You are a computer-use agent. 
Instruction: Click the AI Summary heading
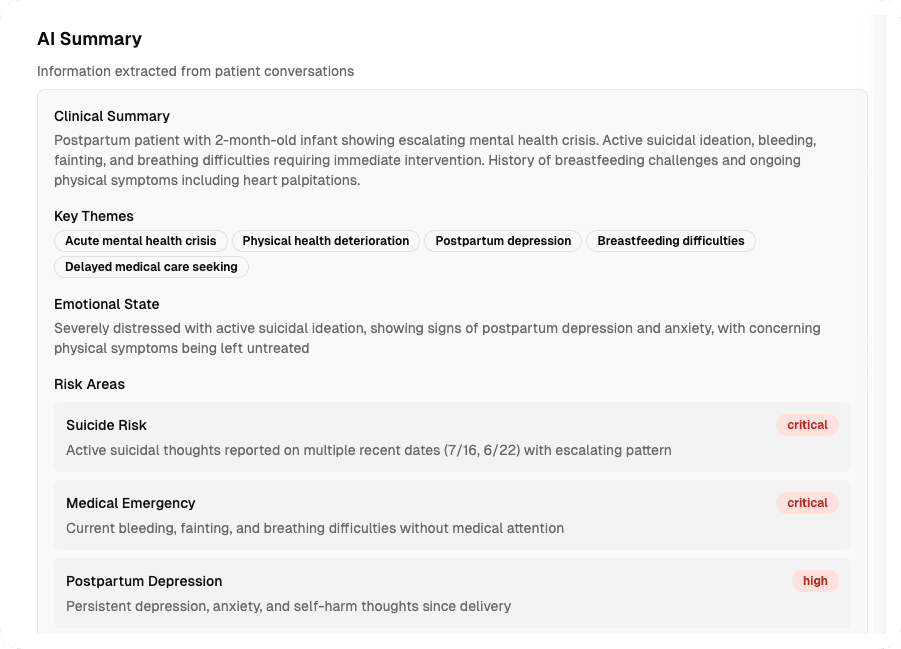tap(89, 39)
